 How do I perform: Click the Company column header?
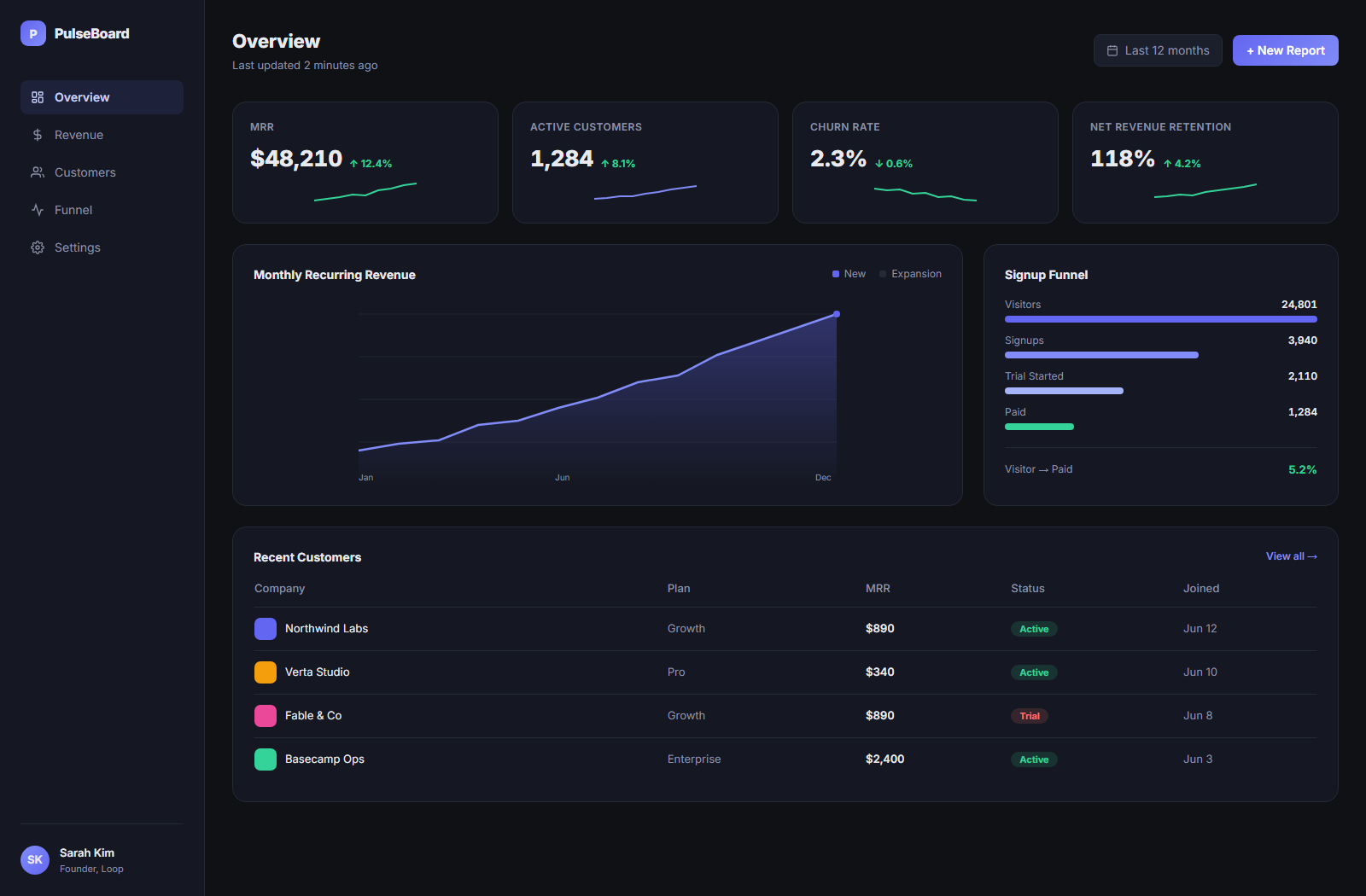tap(280, 589)
